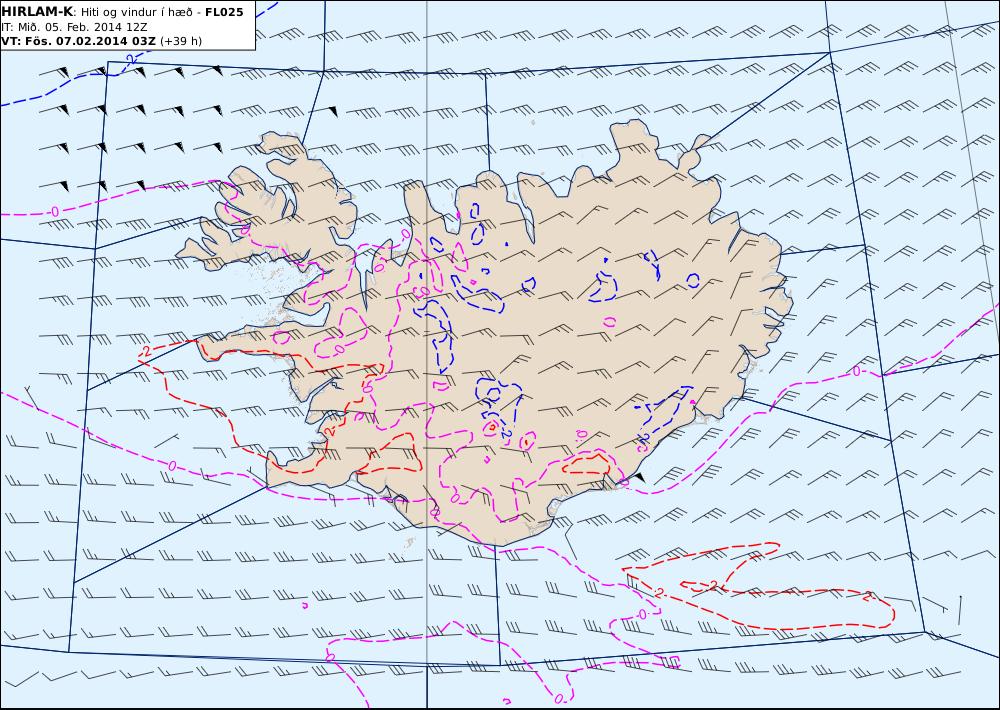1000x710 pixels.
Task: Click the '(+39 h)' forecast offset text
Action: click(x=180, y=41)
